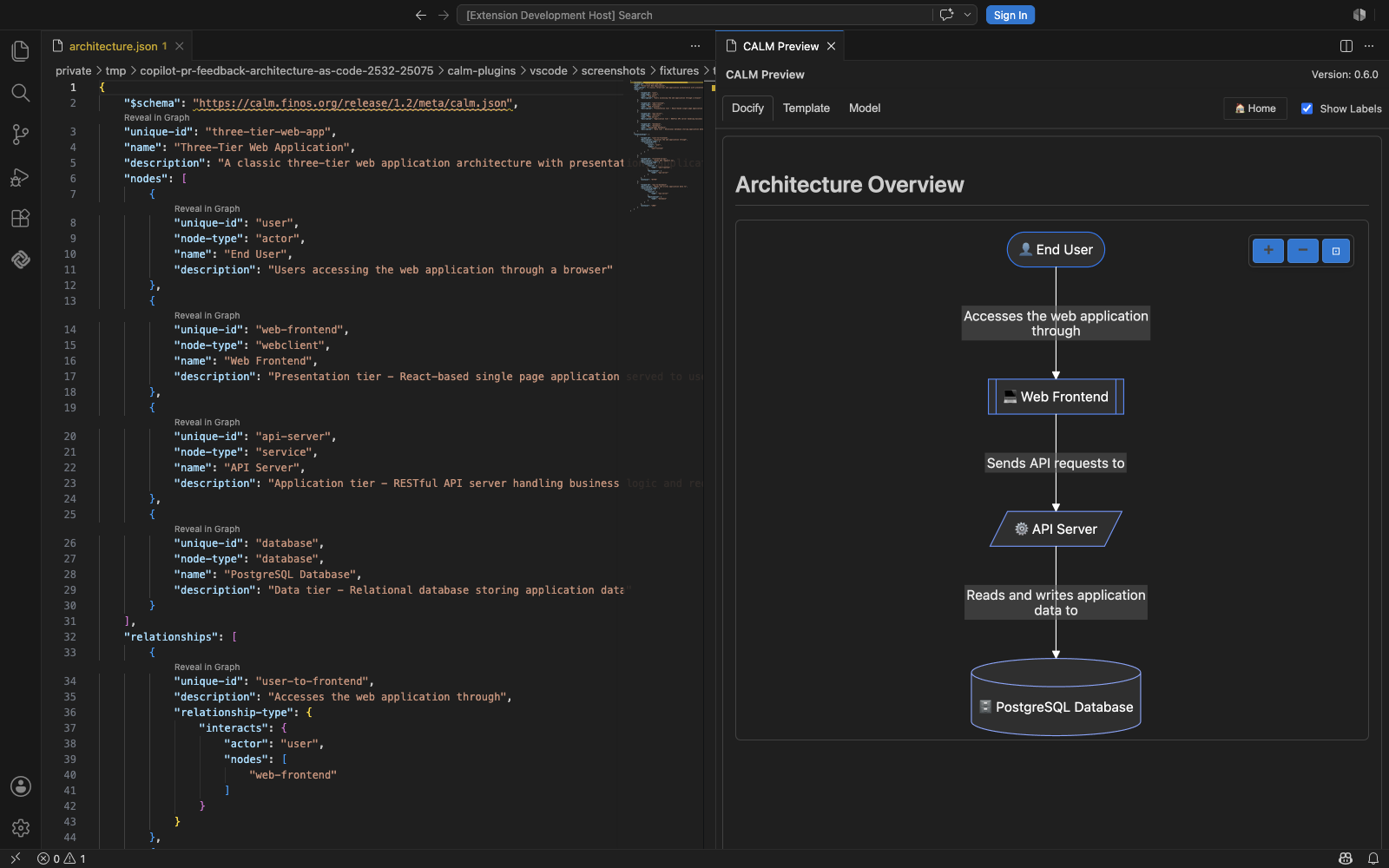
Task: Open the CALM plugin sidebar icon
Action: pos(21,260)
